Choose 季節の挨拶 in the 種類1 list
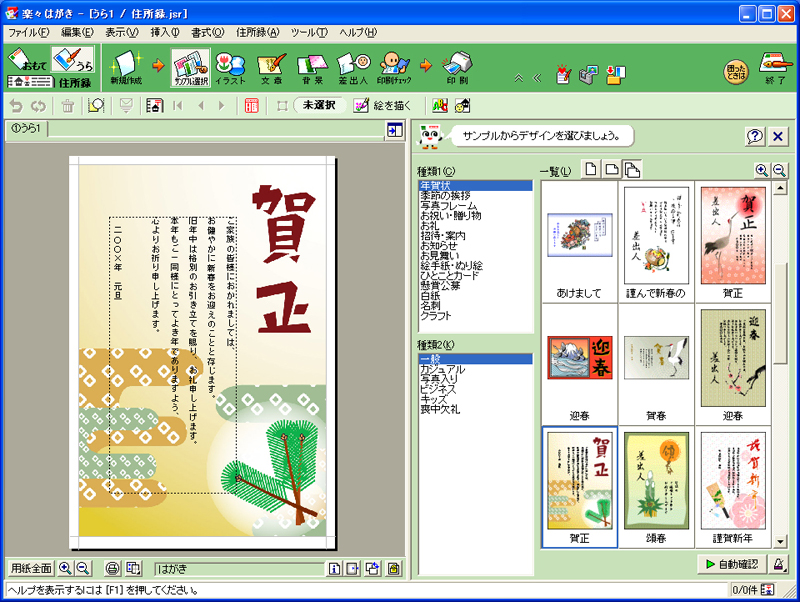Screen dimensions: 800x602 (x=449, y=196)
